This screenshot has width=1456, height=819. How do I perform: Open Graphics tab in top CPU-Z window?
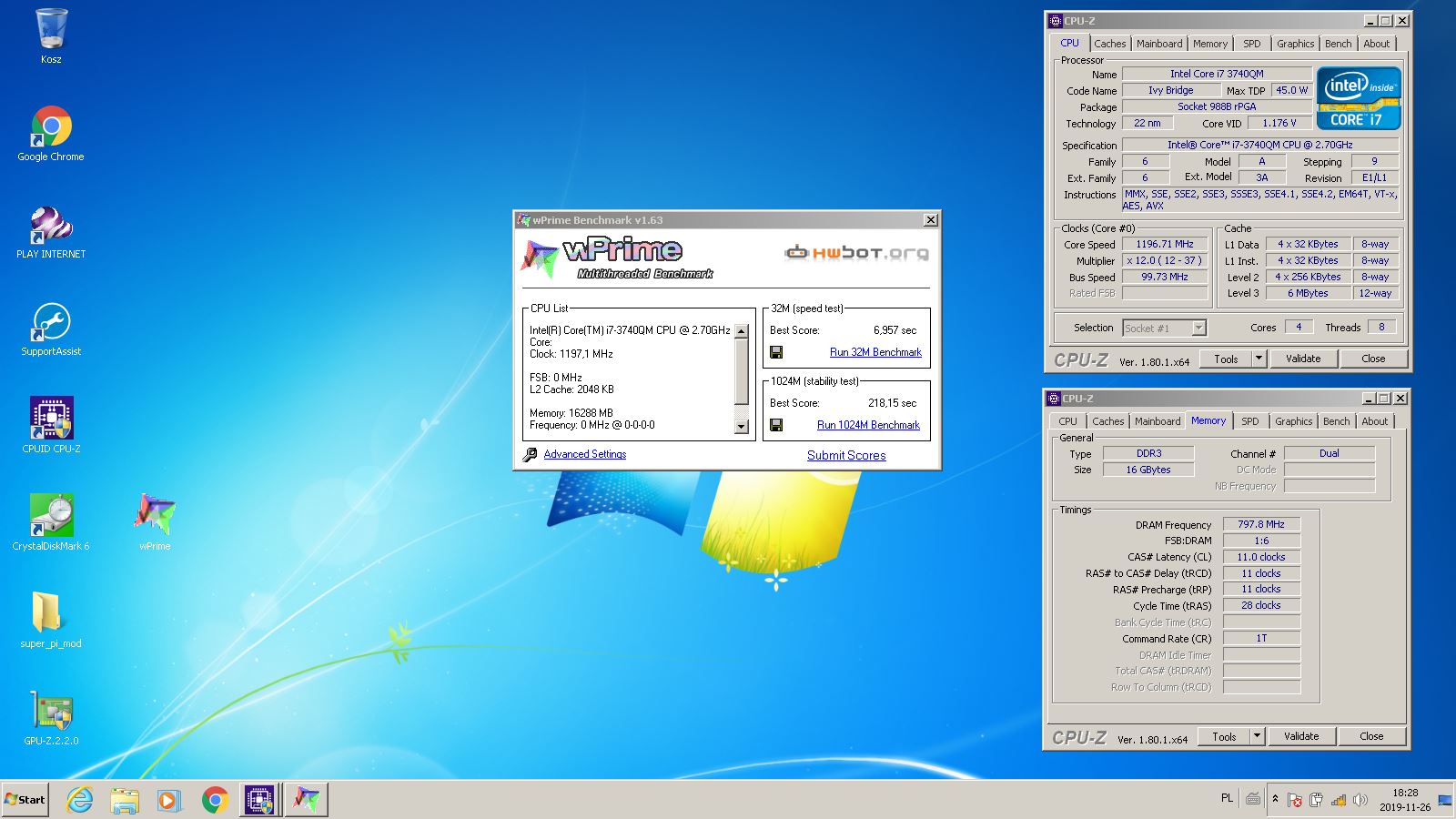[1295, 44]
